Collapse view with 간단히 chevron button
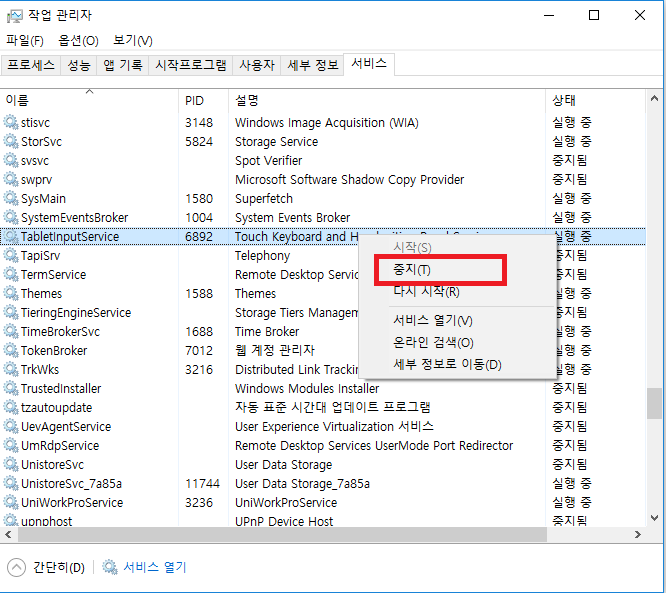Screen dimensions: 666x593 pyautogui.click(x=17, y=567)
